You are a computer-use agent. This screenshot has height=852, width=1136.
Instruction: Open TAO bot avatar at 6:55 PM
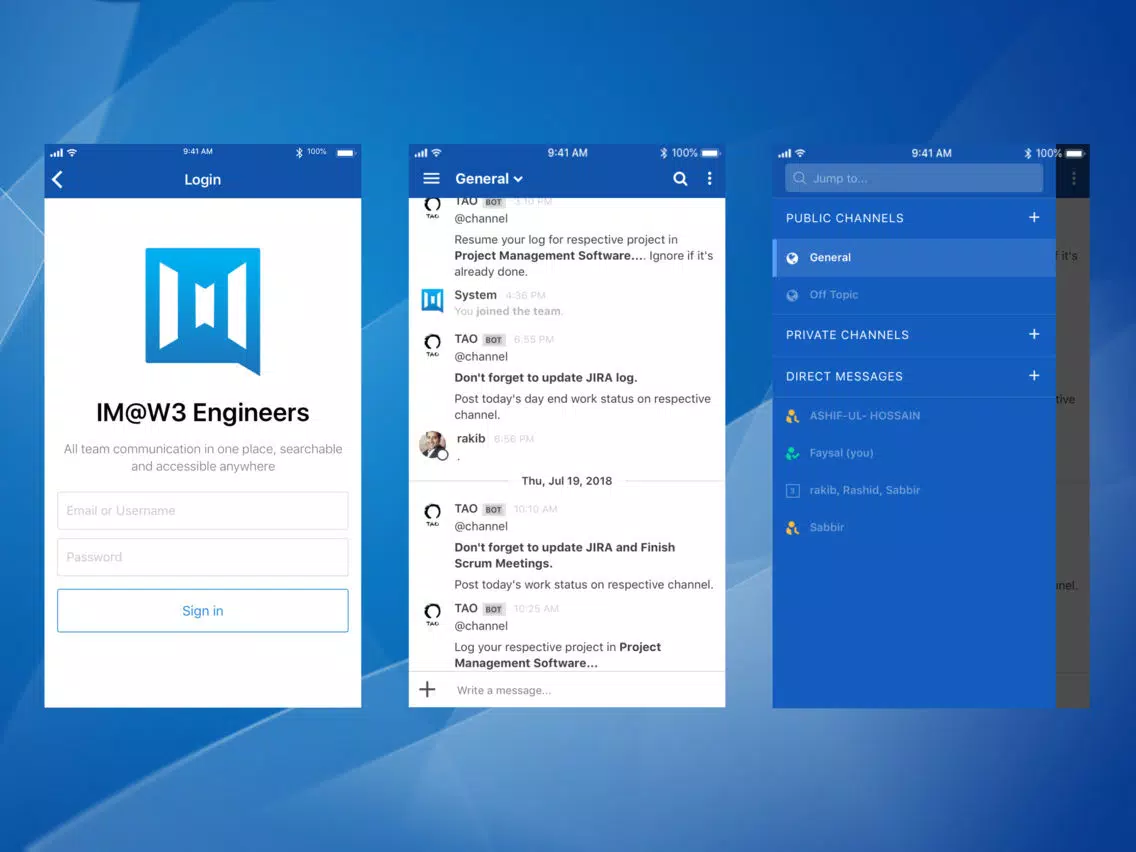[x=433, y=343]
